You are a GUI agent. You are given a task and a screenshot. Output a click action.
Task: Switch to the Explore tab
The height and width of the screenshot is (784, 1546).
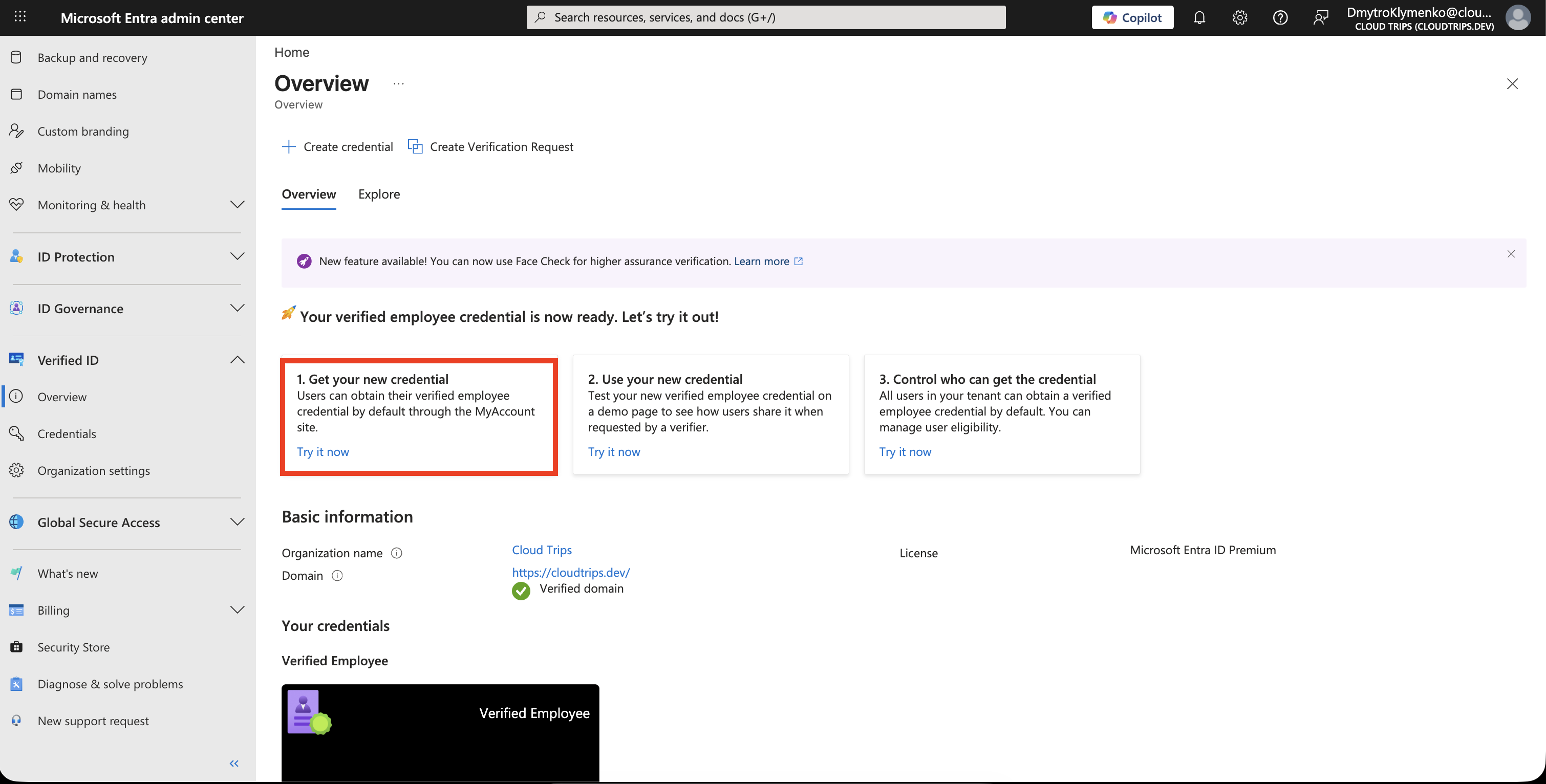tap(379, 194)
